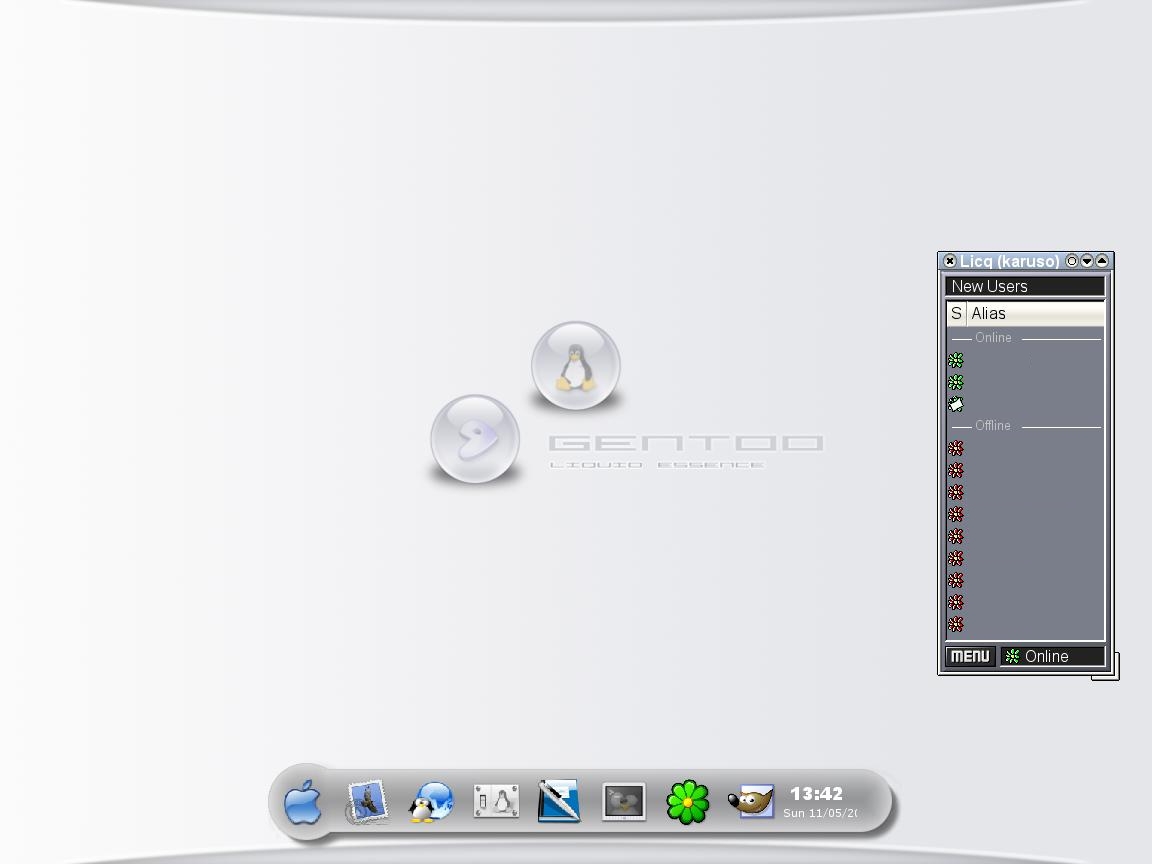1152x864 pixels.
Task: Close the Licq window with X button
Action: (x=950, y=261)
